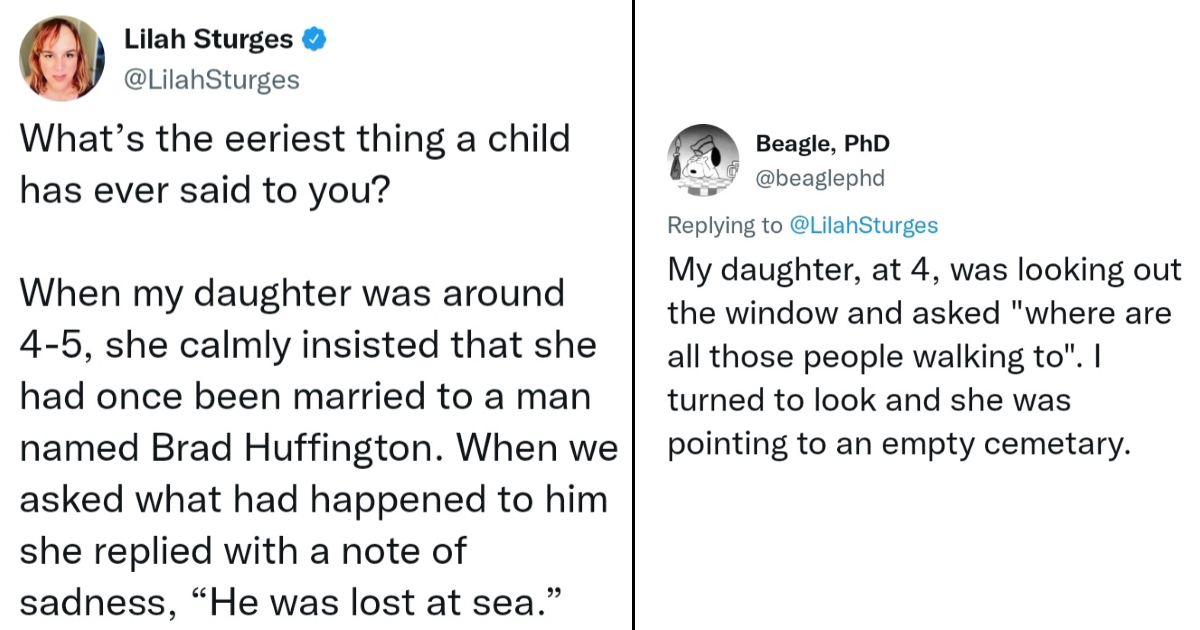Click the @LilahSturges handle below the display name
Screen dimensions: 1200x630
211,79
